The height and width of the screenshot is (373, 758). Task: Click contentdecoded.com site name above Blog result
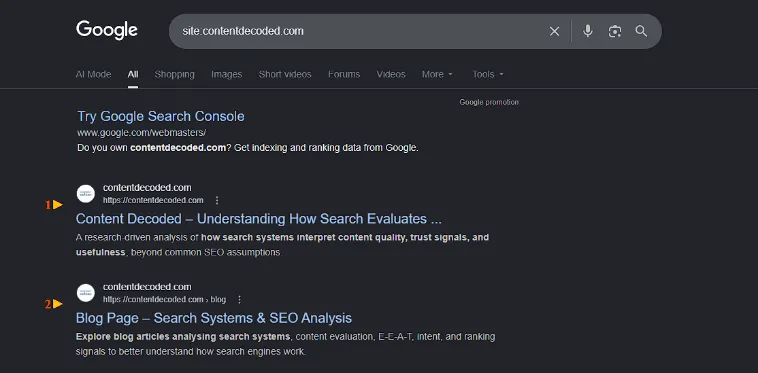pos(147,287)
